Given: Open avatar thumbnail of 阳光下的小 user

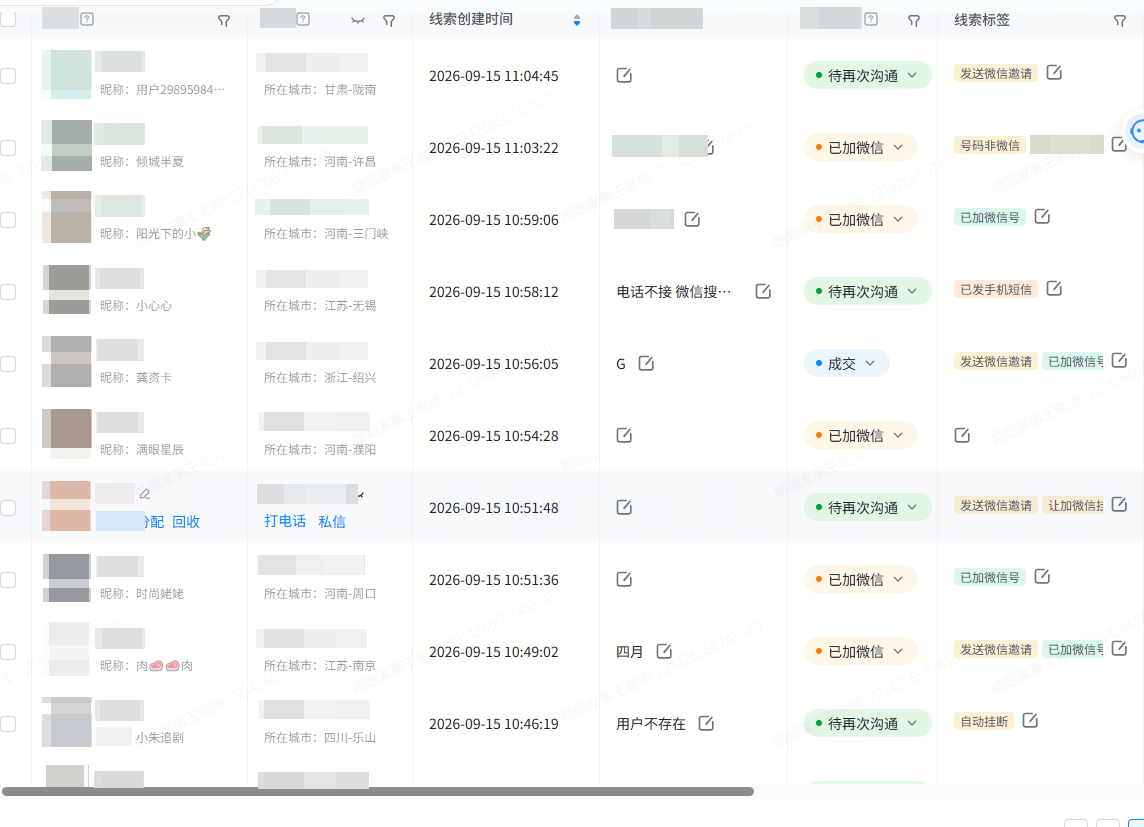Looking at the screenshot, I should click(x=66, y=217).
